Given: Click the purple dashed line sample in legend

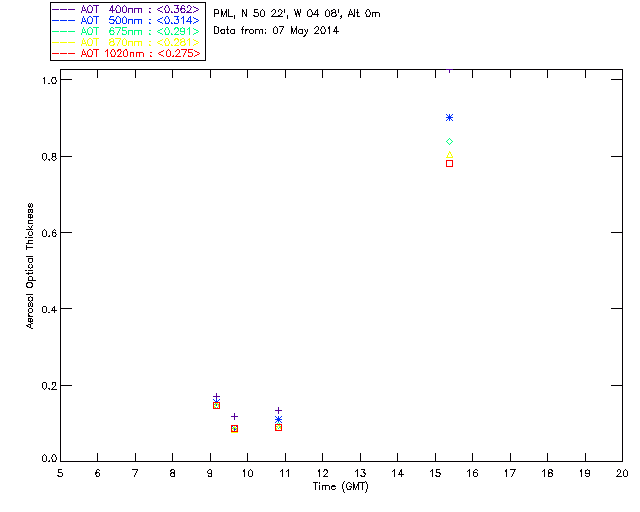Looking at the screenshot, I should click(64, 9).
